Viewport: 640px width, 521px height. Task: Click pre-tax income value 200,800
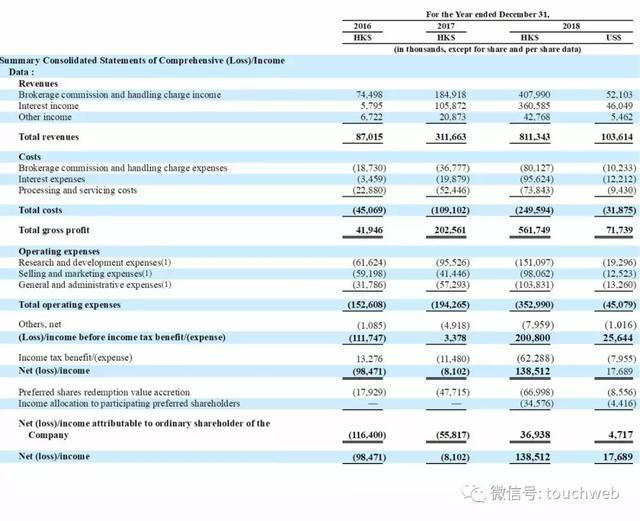[534, 338]
